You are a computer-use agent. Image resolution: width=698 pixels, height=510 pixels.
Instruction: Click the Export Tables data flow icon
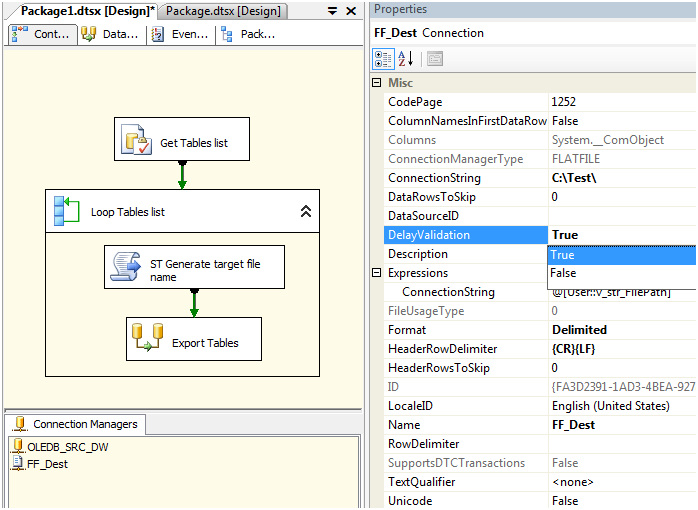coord(148,338)
